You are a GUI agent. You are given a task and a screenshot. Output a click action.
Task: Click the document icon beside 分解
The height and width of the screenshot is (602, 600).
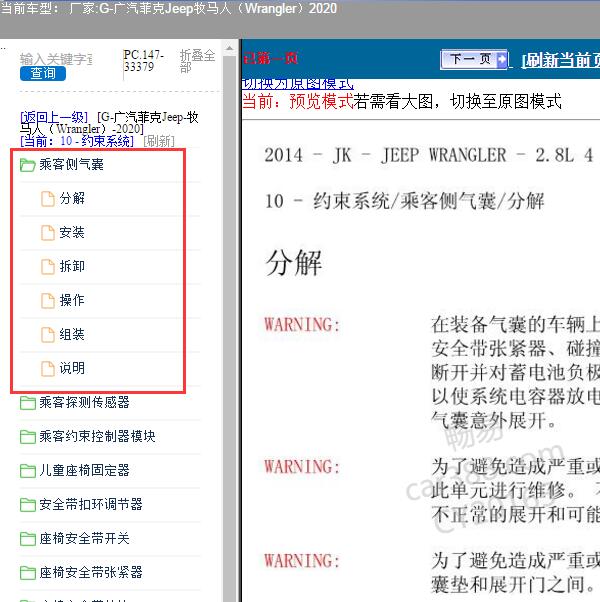click(x=48, y=199)
